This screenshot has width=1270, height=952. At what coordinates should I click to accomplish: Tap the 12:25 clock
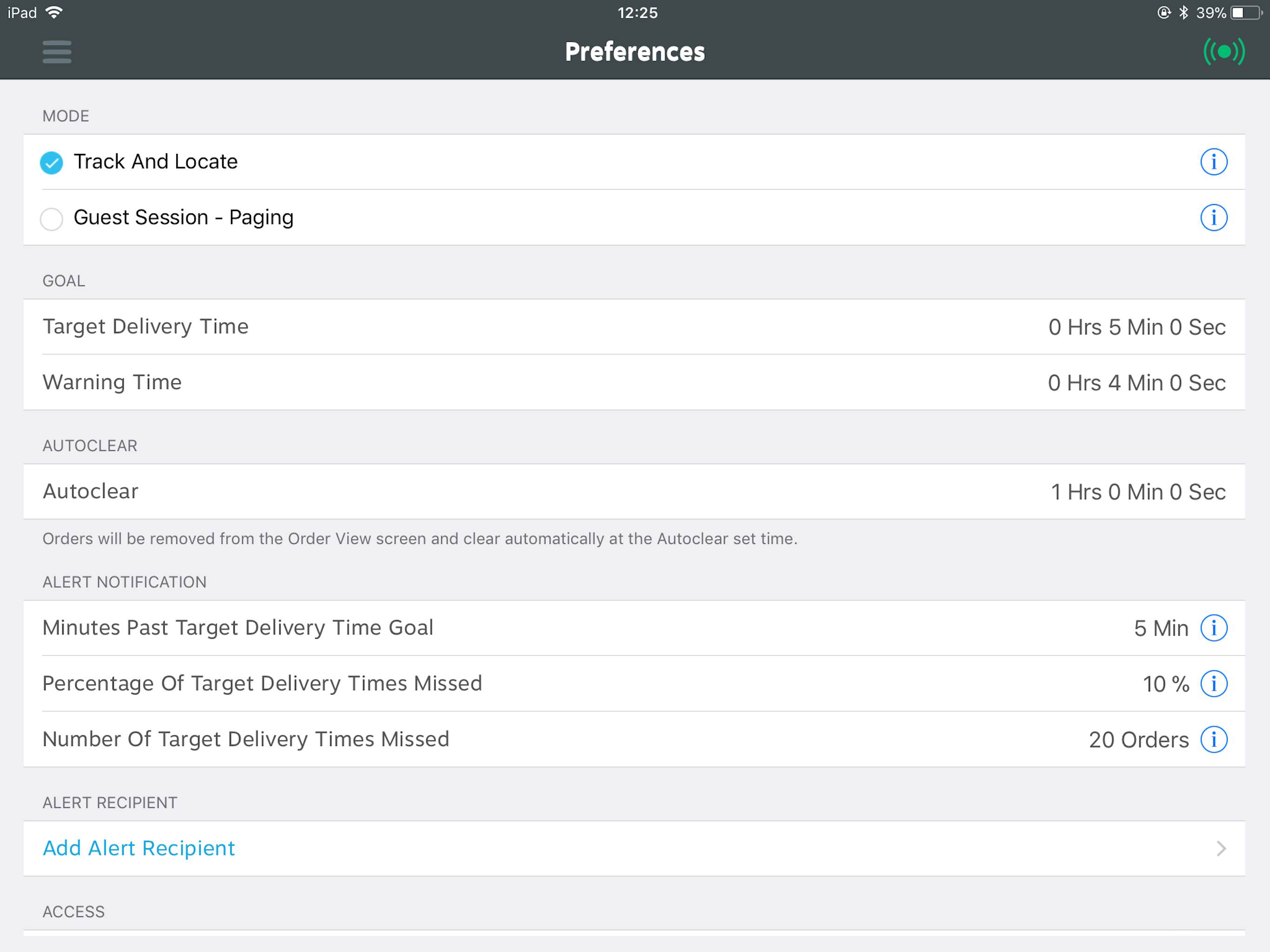637,13
